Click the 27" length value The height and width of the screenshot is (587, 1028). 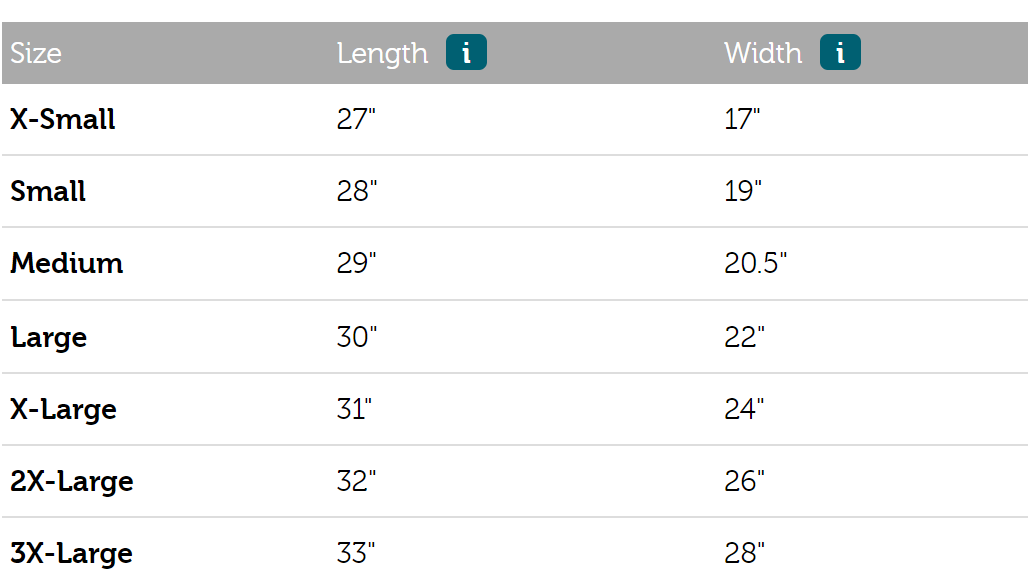(355, 119)
